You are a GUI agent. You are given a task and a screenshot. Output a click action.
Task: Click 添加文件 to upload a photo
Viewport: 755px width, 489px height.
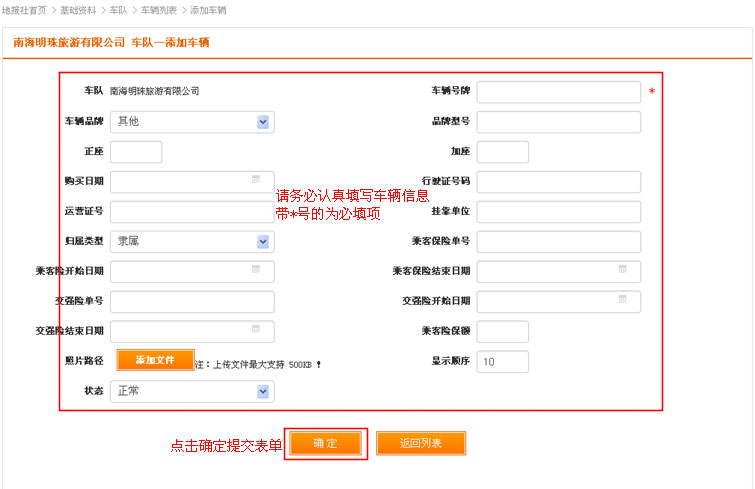click(155, 360)
